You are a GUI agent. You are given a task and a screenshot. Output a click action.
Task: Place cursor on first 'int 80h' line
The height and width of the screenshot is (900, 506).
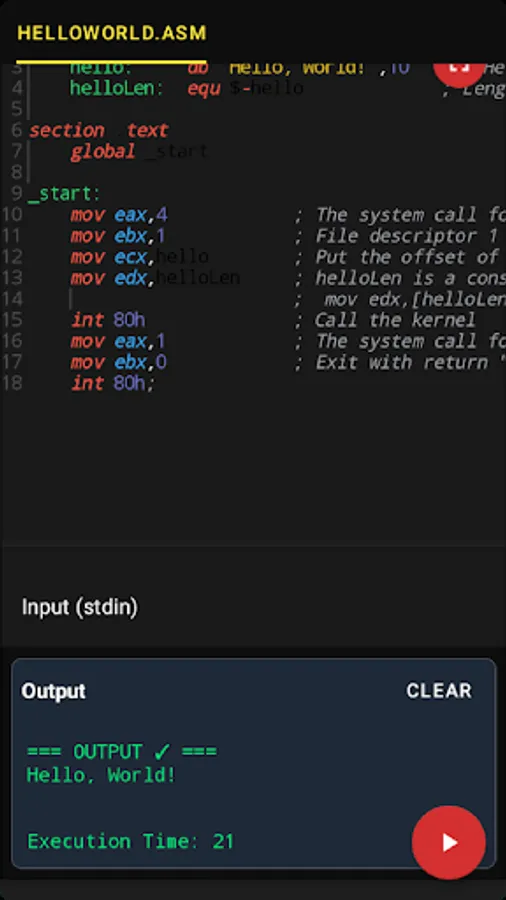[112, 320]
